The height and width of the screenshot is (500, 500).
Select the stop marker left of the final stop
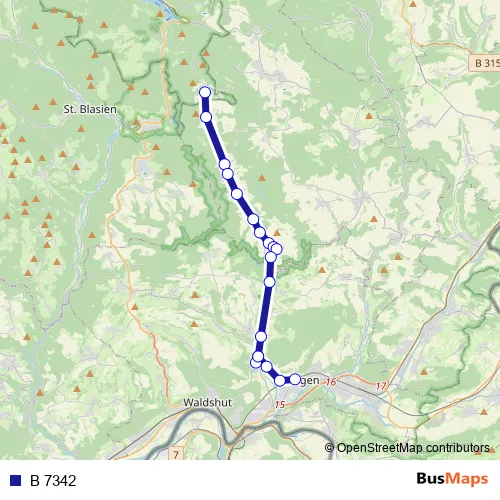click(280, 380)
